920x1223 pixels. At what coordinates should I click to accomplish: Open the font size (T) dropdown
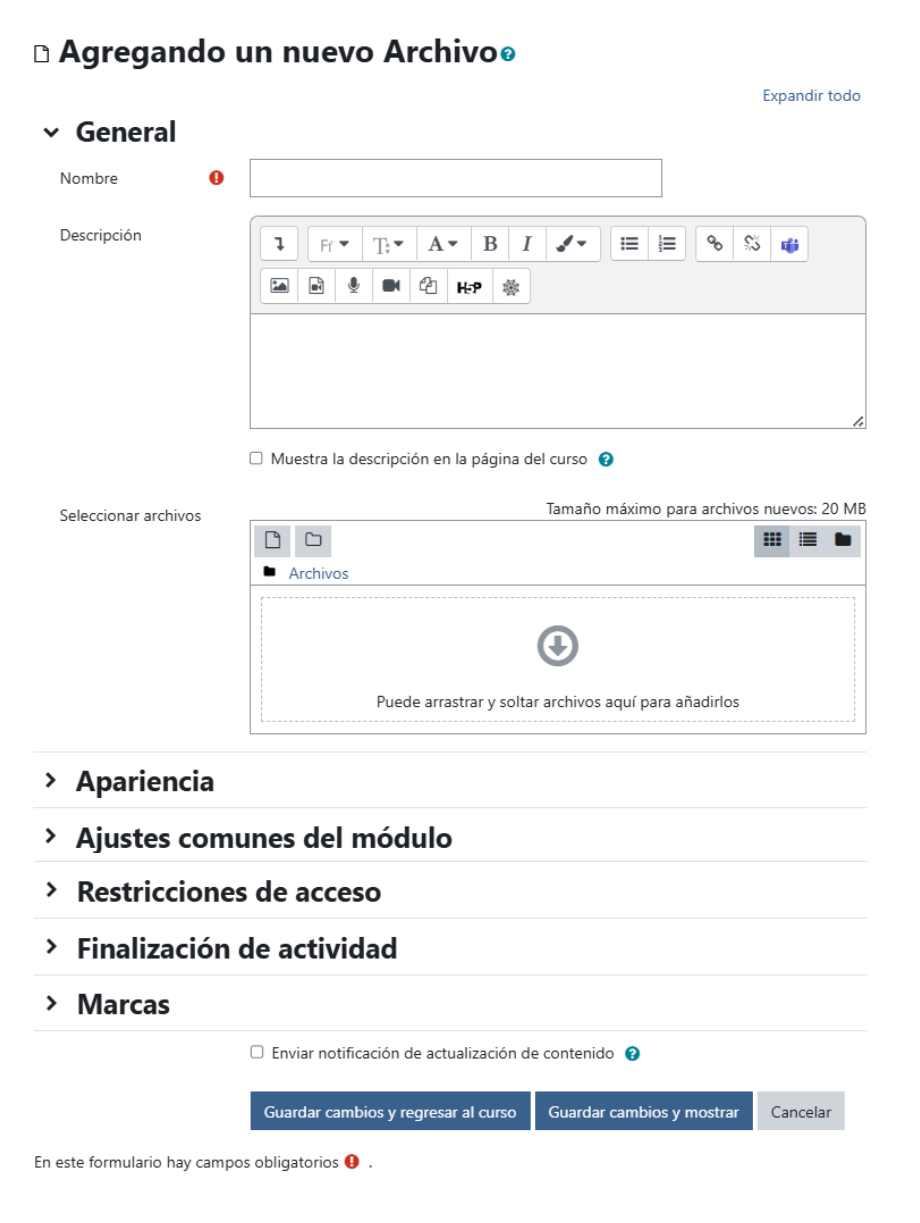point(388,244)
